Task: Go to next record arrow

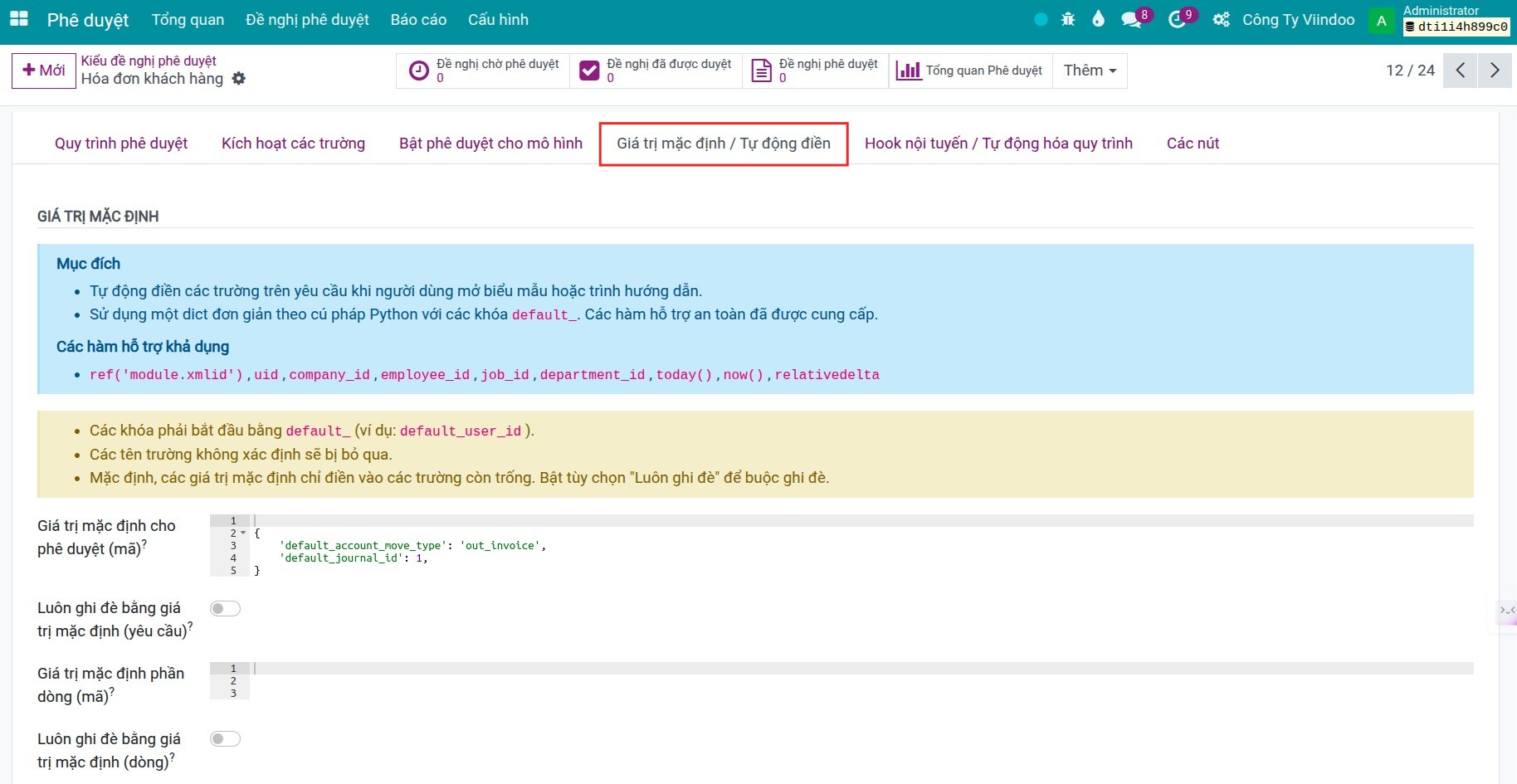Action: 1495,71
